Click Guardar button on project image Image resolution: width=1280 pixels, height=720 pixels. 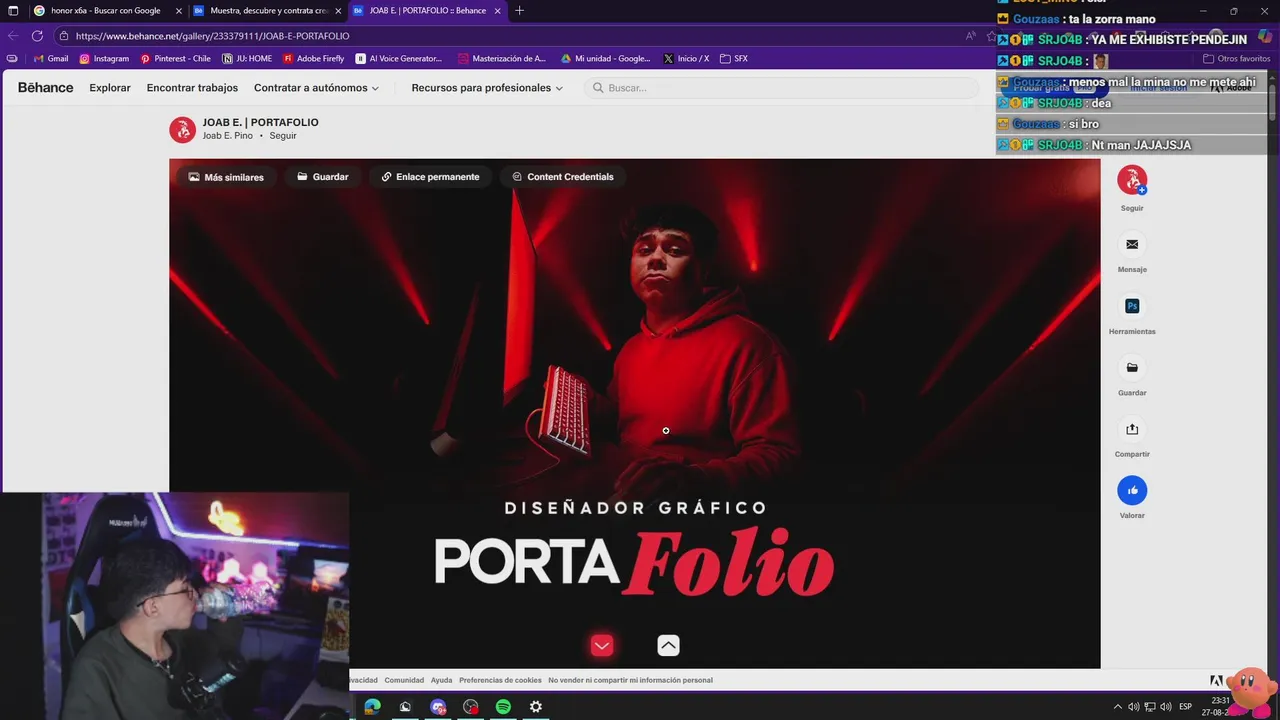tap(322, 177)
